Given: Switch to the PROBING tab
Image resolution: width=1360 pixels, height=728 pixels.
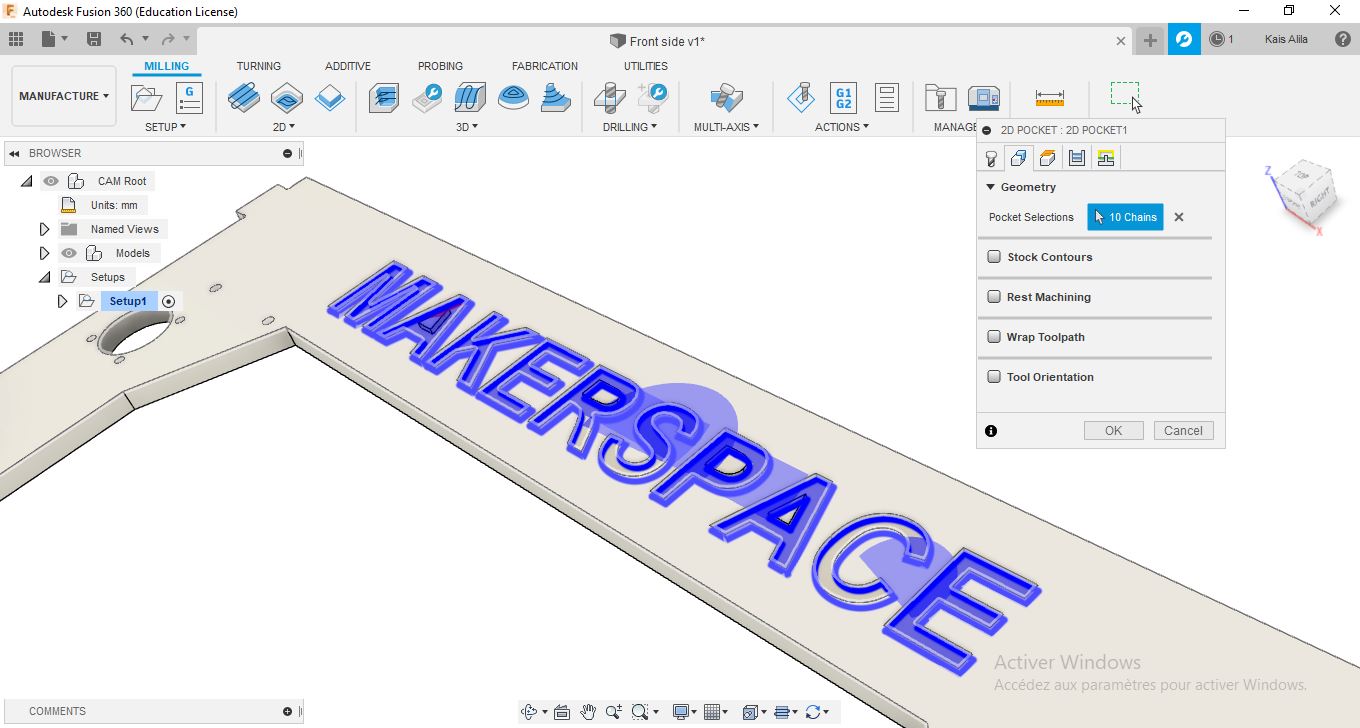Looking at the screenshot, I should coord(440,66).
